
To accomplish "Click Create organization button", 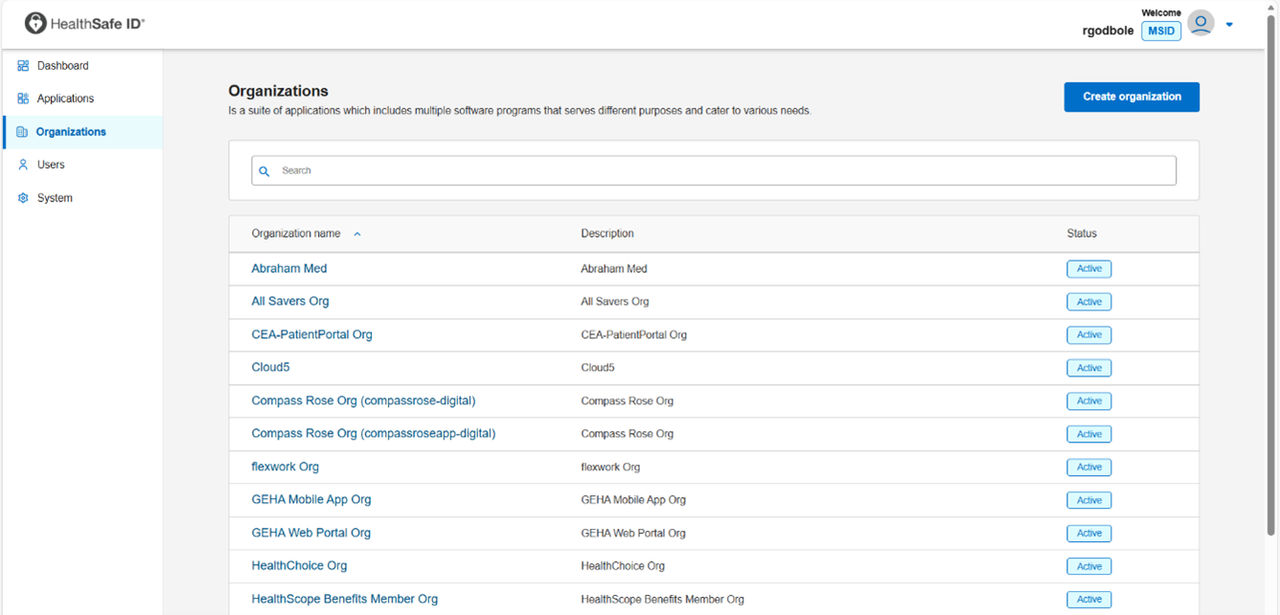I will tap(1132, 97).
